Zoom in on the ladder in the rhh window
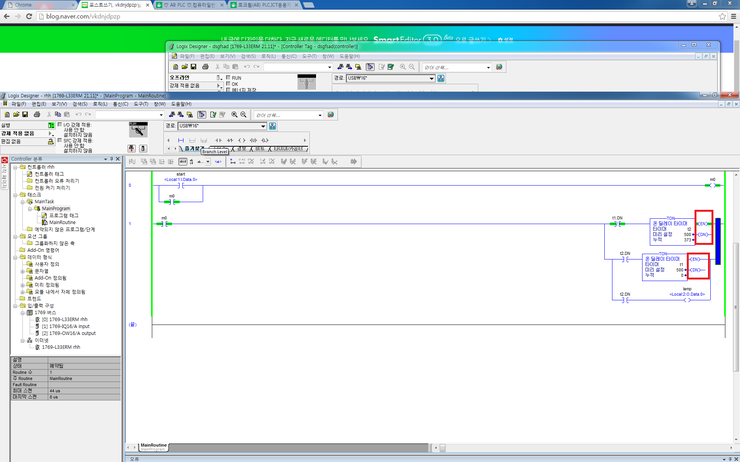 (x=235, y=115)
